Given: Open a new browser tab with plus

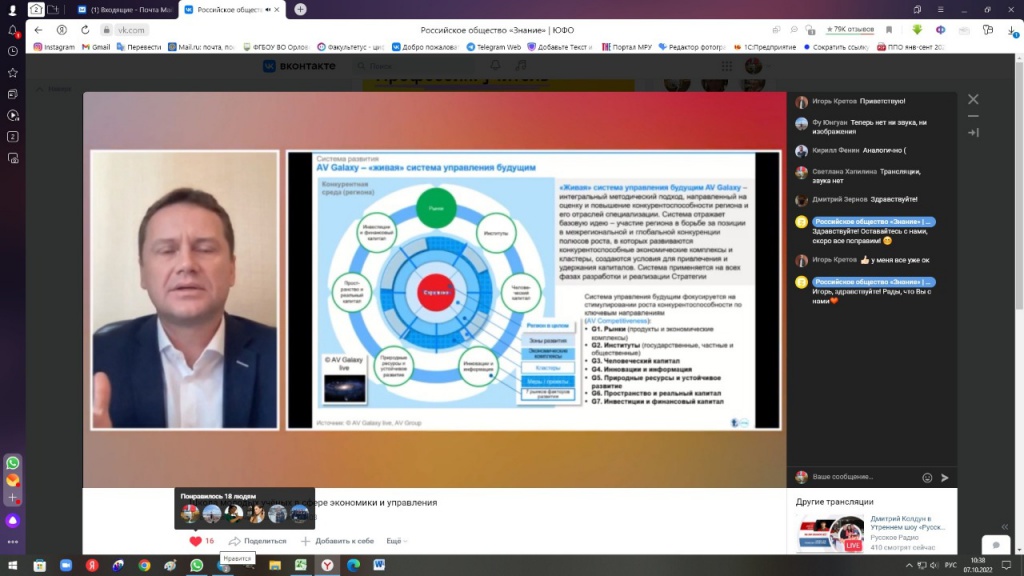Looking at the screenshot, I should [300, 9].
